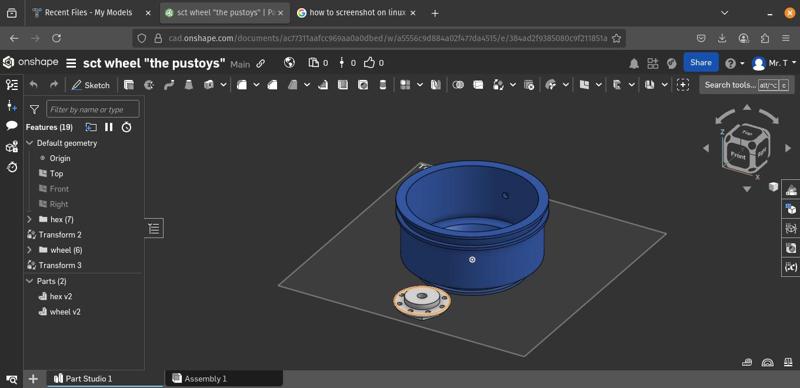
Task: Select the Shell tool
Action: point(343,85)
